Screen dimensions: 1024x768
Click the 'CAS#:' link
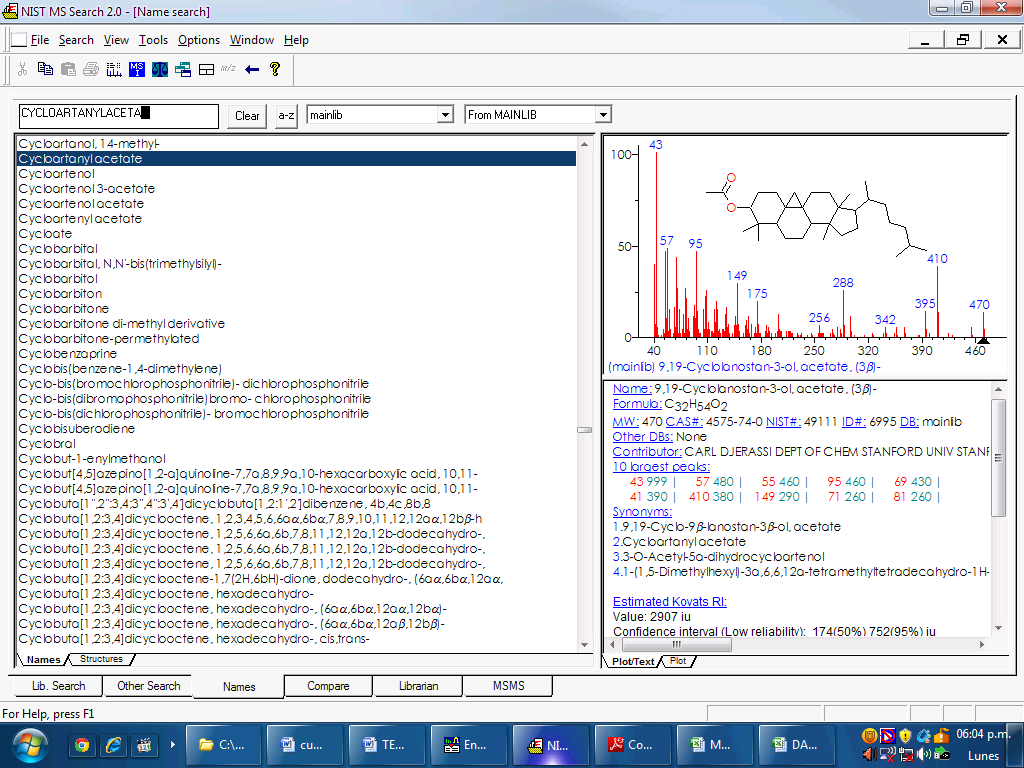[x=684, y=422]
